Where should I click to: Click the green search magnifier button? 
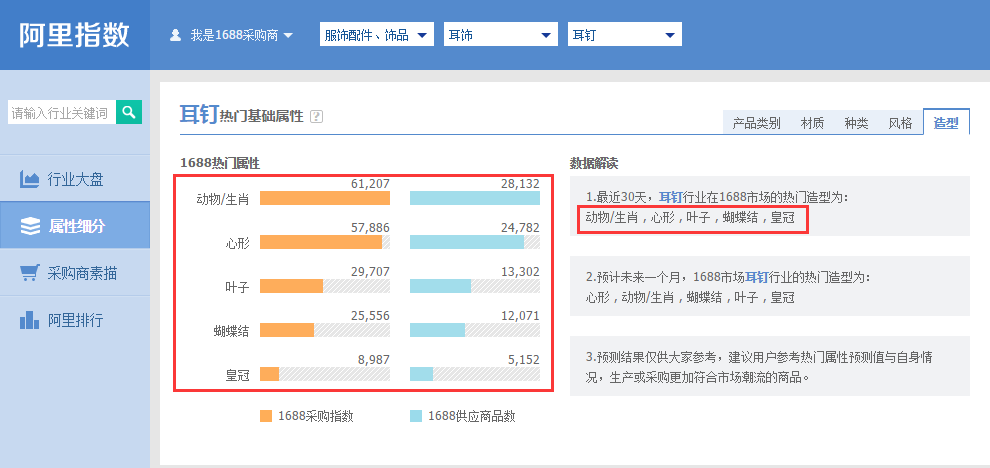point(129,112)
